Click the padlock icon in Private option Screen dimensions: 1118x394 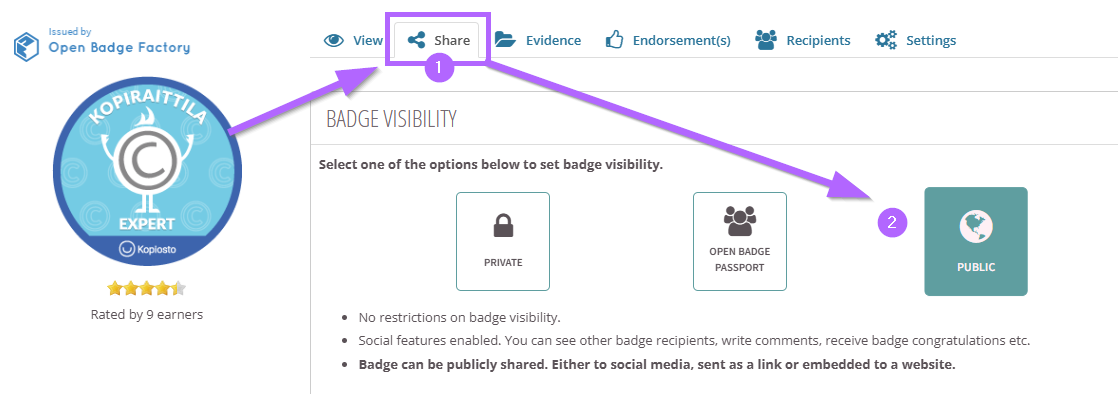pyautogui.click(x=503, y=225)
